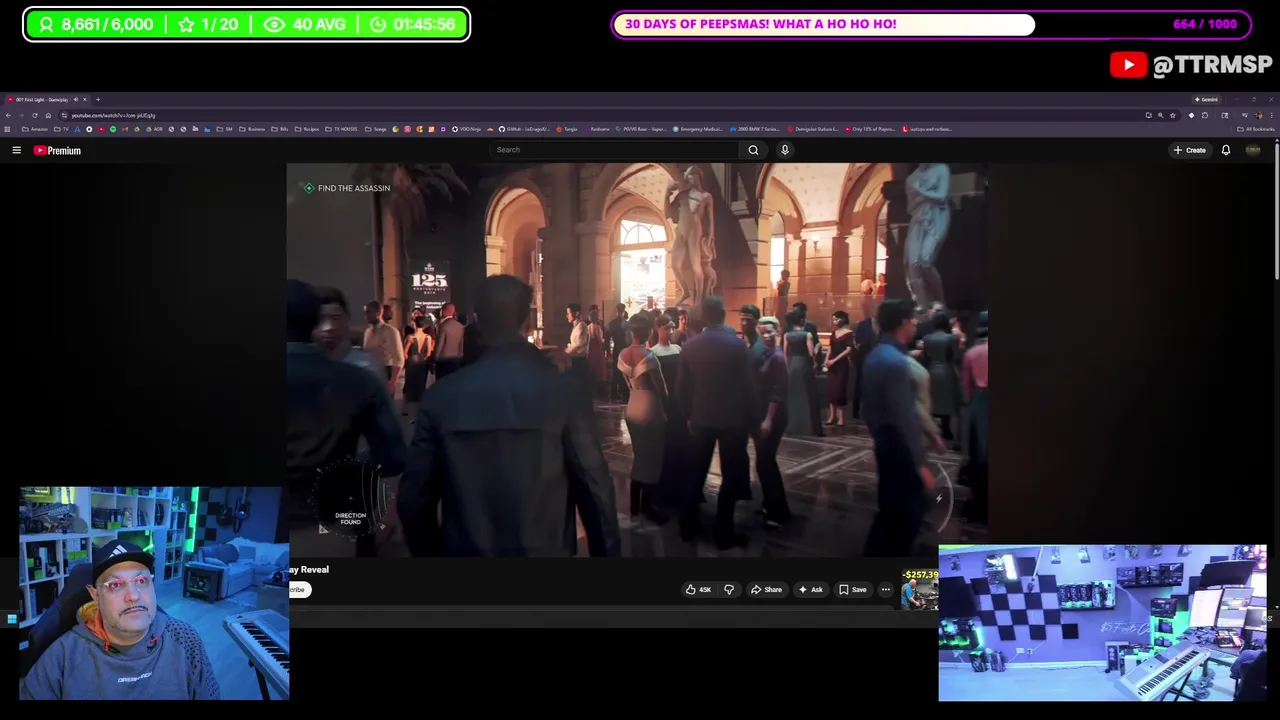Open the ADR bookmark
The height and width of the screenshot is (720, 1280).
point(154,129)
